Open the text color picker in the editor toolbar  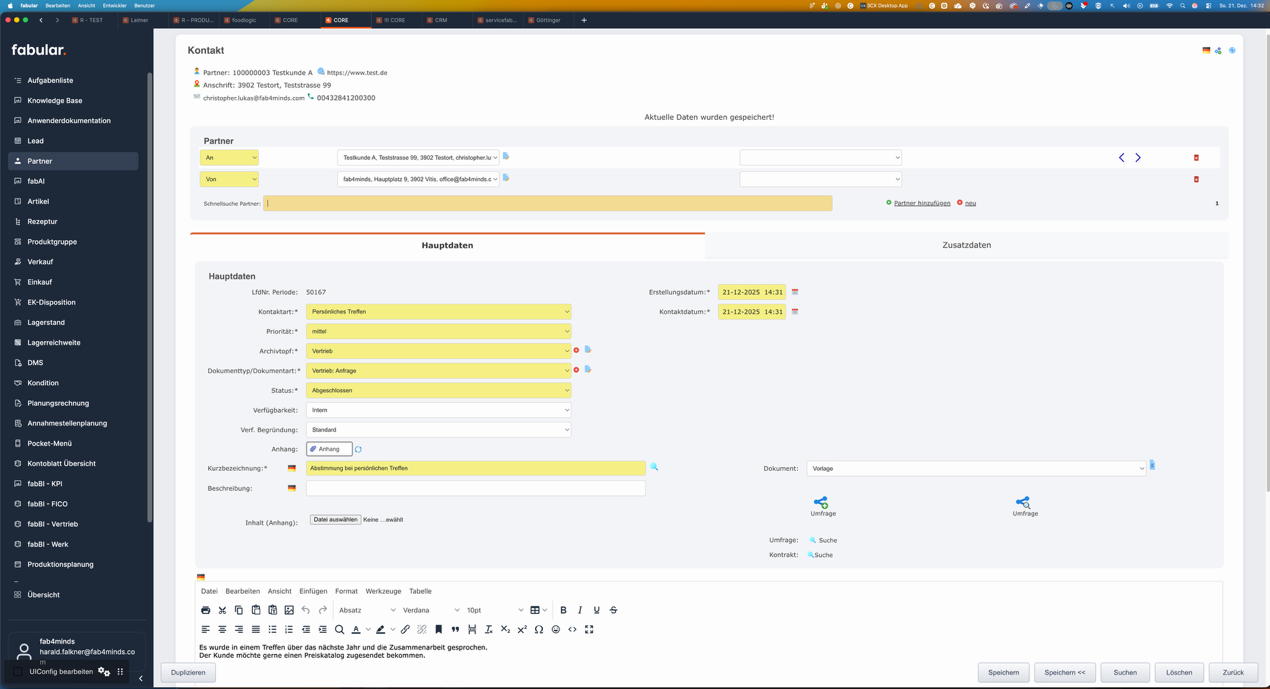point(356,630)
